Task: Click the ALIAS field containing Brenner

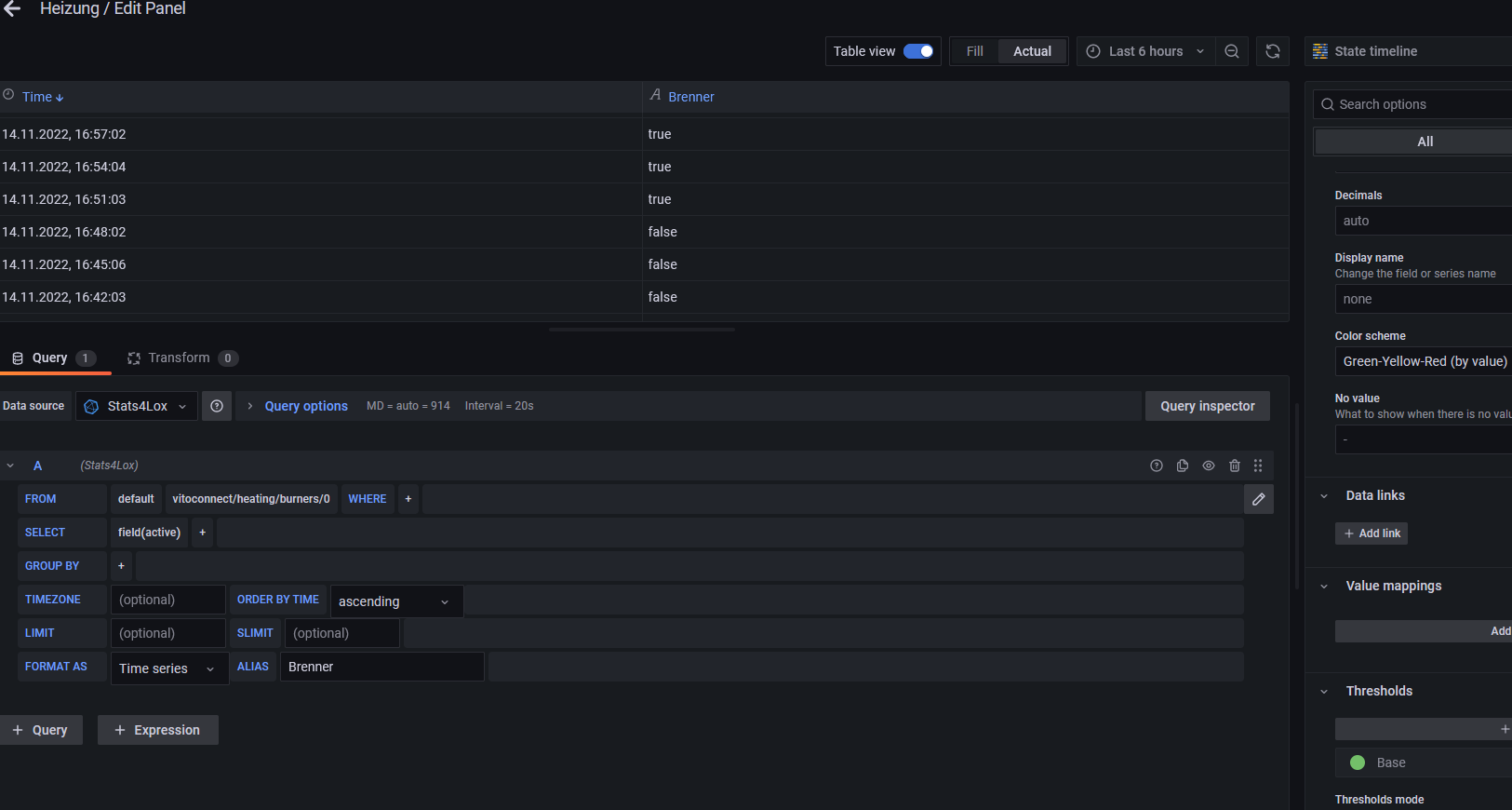Action: coord(381,667)
